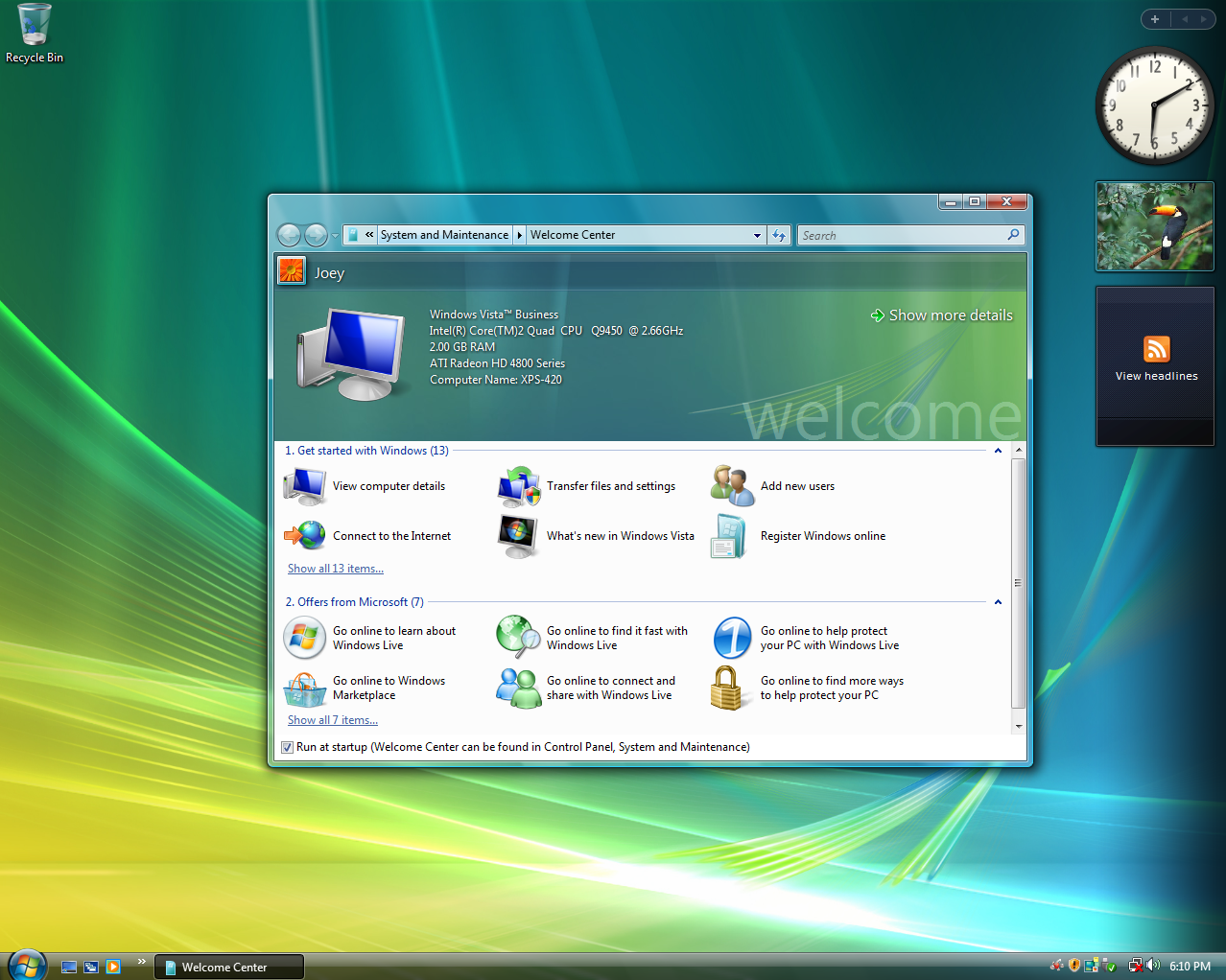This screenshot has height=980, width=1226.
Task: Click sidebar next gadgets page arrow
Action: 1203,19
